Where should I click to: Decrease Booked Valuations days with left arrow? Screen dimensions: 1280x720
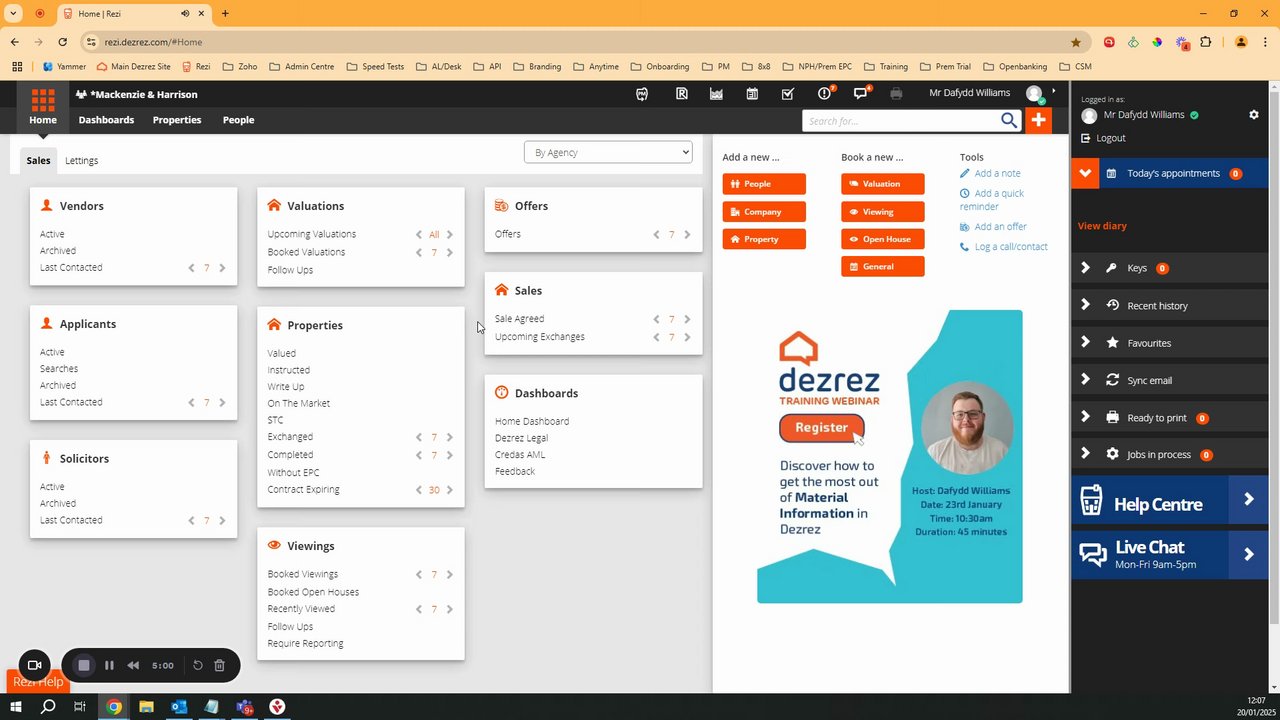point(419,252)
